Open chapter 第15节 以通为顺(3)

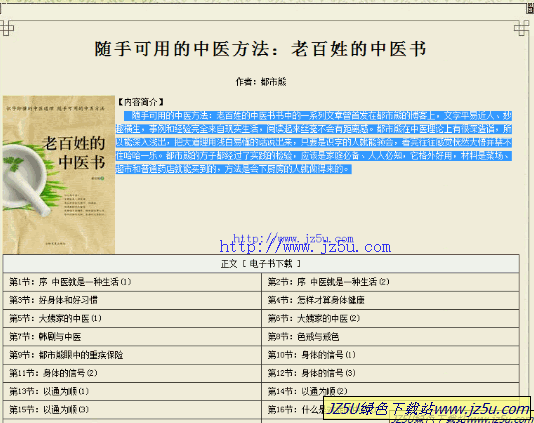[x=49, y=410]
